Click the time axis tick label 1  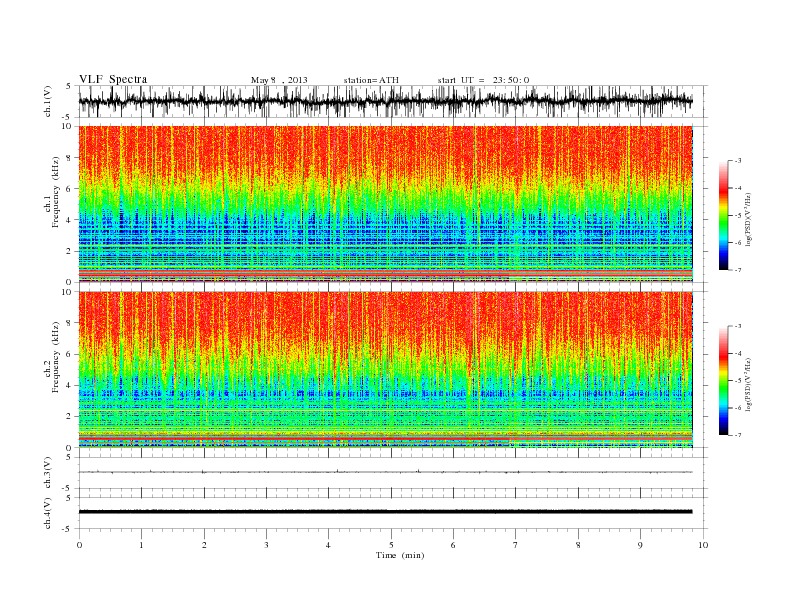142,545
